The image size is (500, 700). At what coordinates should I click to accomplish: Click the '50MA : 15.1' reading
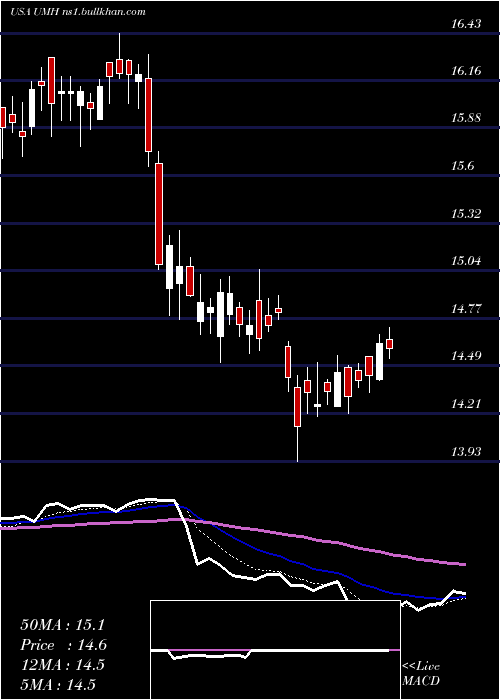click(x=62, y=625)
